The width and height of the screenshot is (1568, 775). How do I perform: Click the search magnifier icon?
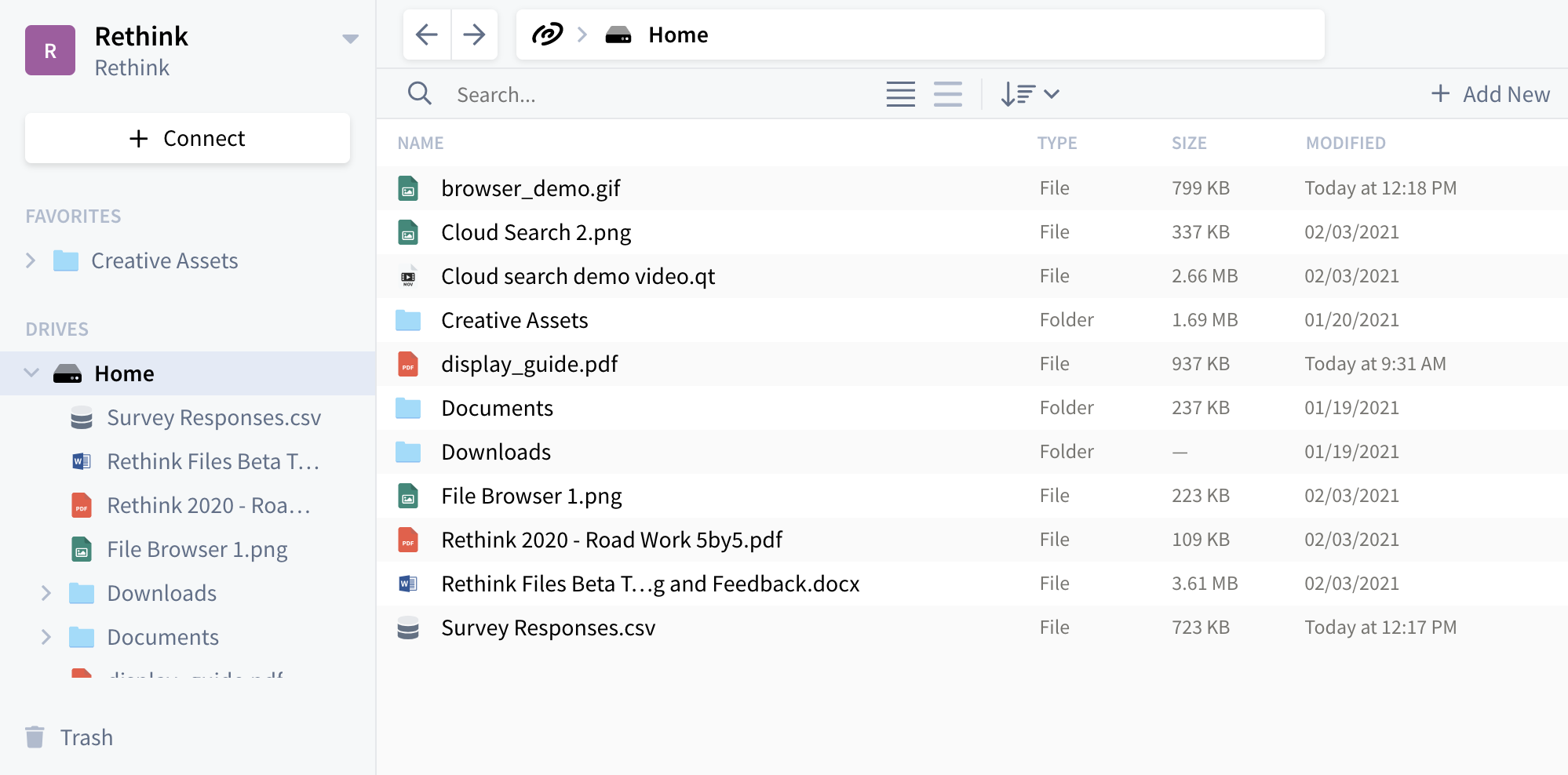[420, 94]
